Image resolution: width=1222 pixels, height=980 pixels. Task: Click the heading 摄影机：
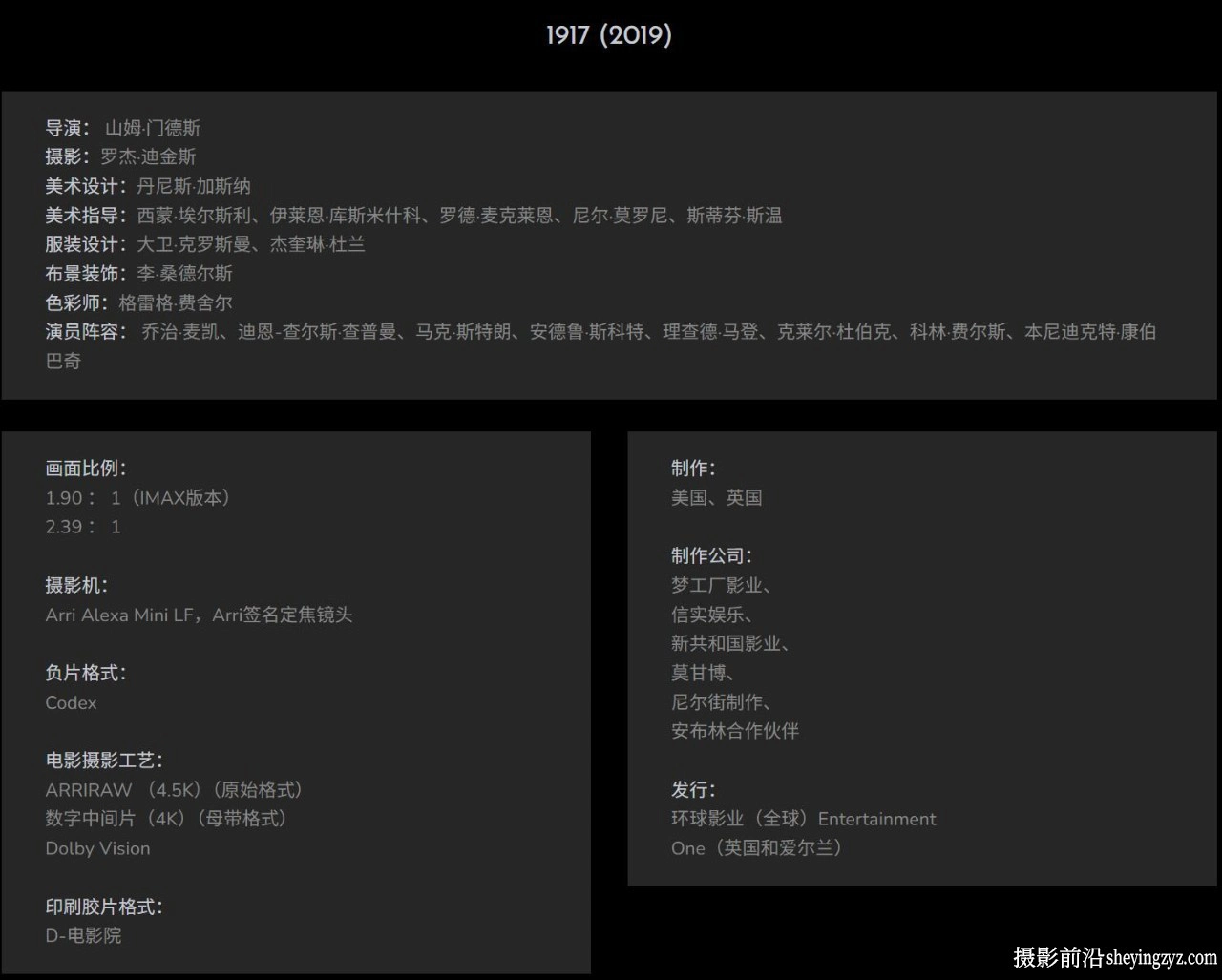77,585
